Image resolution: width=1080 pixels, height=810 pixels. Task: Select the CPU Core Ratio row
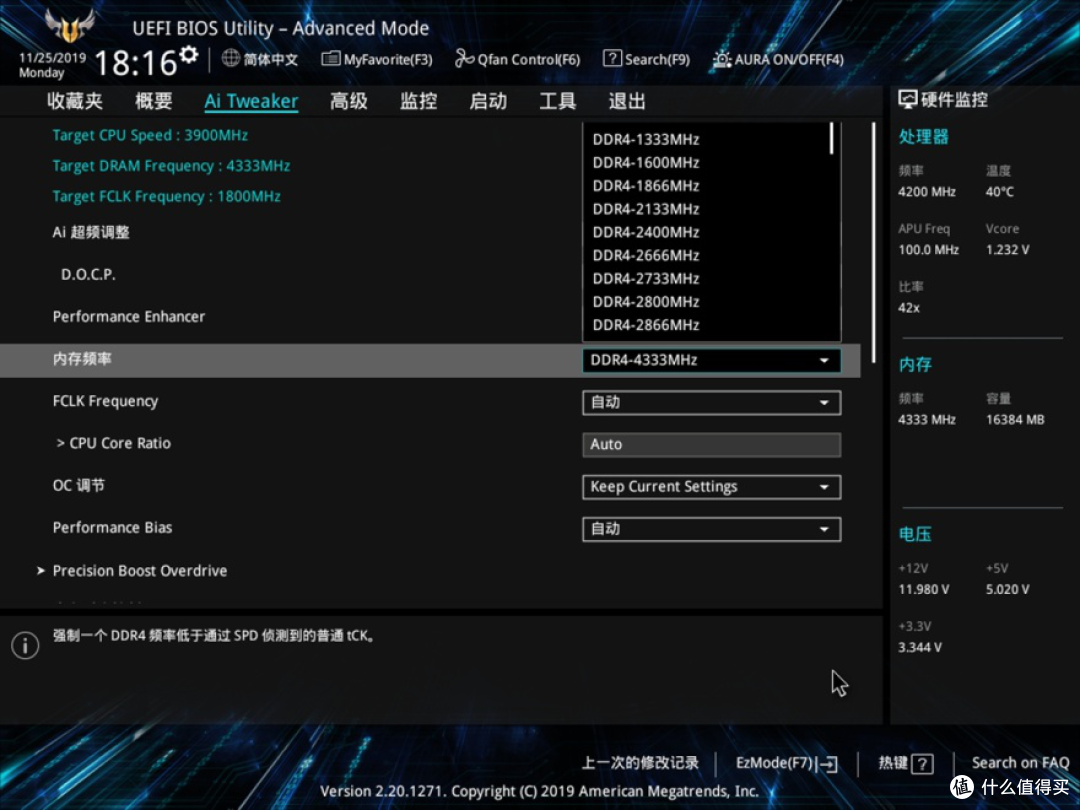pos(430,444)
